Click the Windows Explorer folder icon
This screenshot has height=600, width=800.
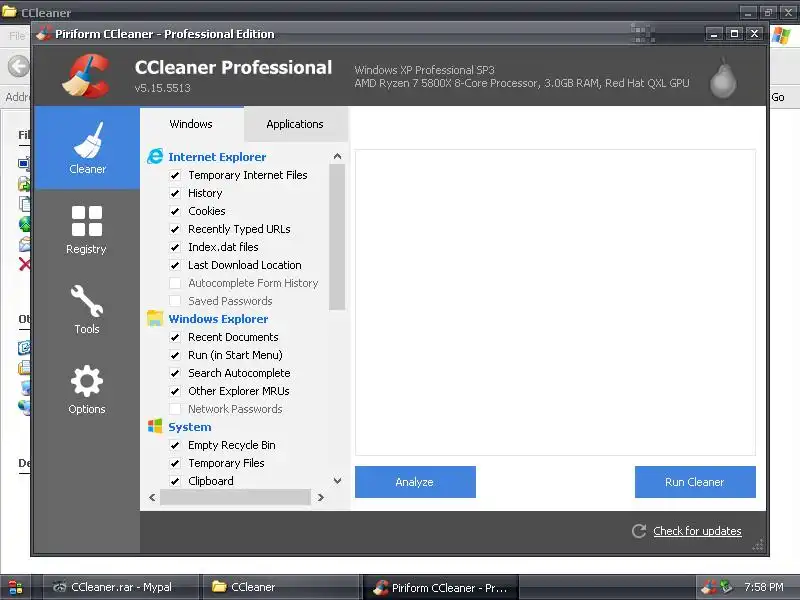click(155, 318)
